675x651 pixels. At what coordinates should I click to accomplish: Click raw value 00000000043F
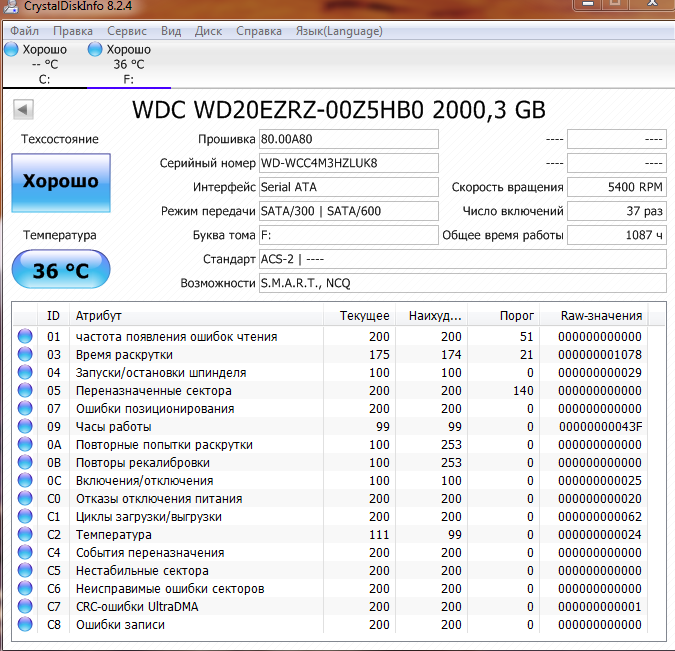tap(601, 427)
